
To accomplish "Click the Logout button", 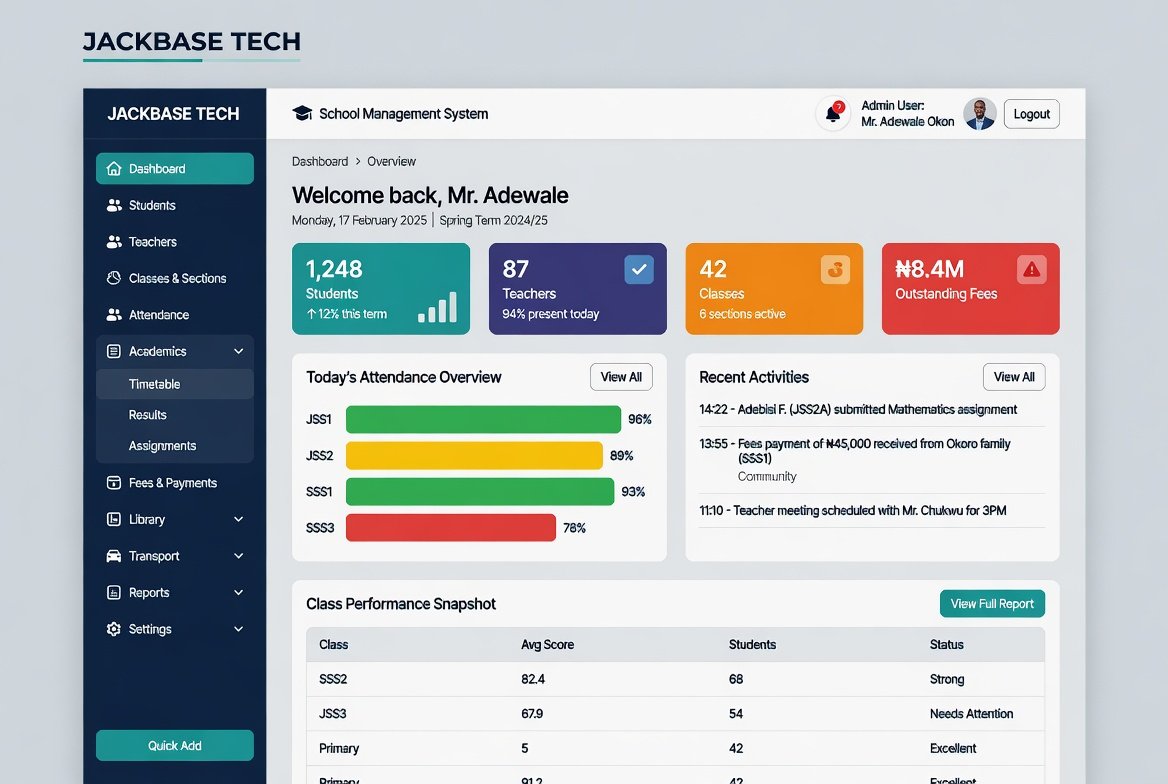I will pyautogui.click(x=1032, y=114).
